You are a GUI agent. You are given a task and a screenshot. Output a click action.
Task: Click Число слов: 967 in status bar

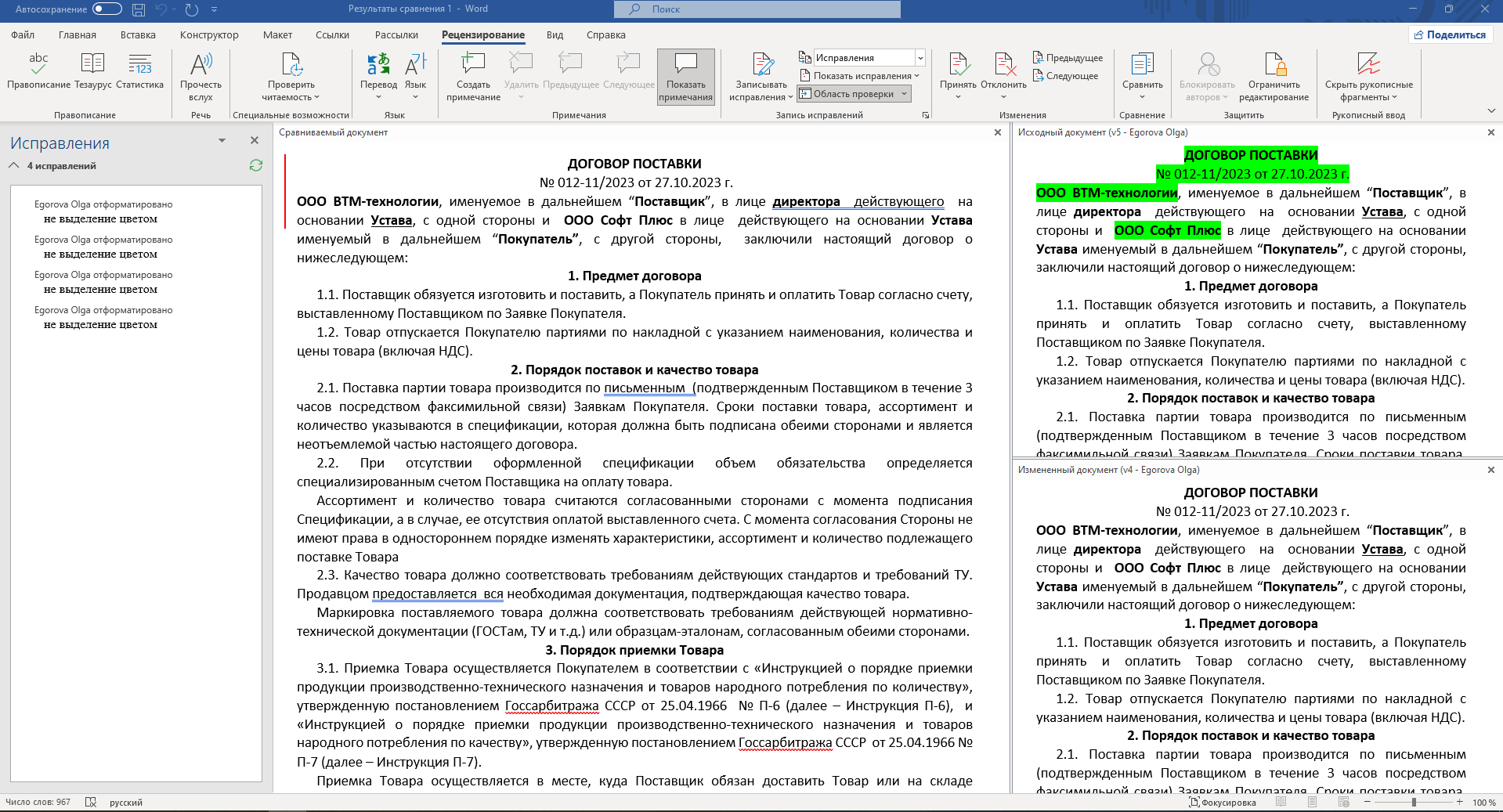[38, 802]
